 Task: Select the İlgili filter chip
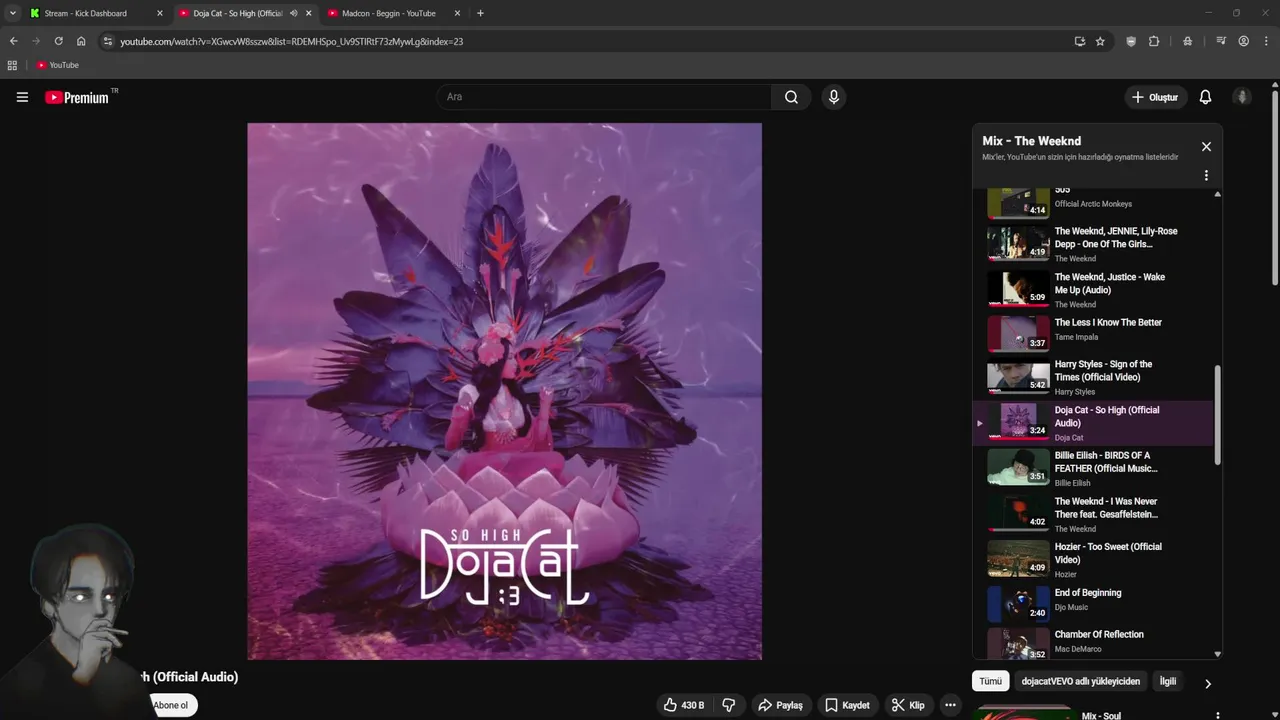point(1167,681)
